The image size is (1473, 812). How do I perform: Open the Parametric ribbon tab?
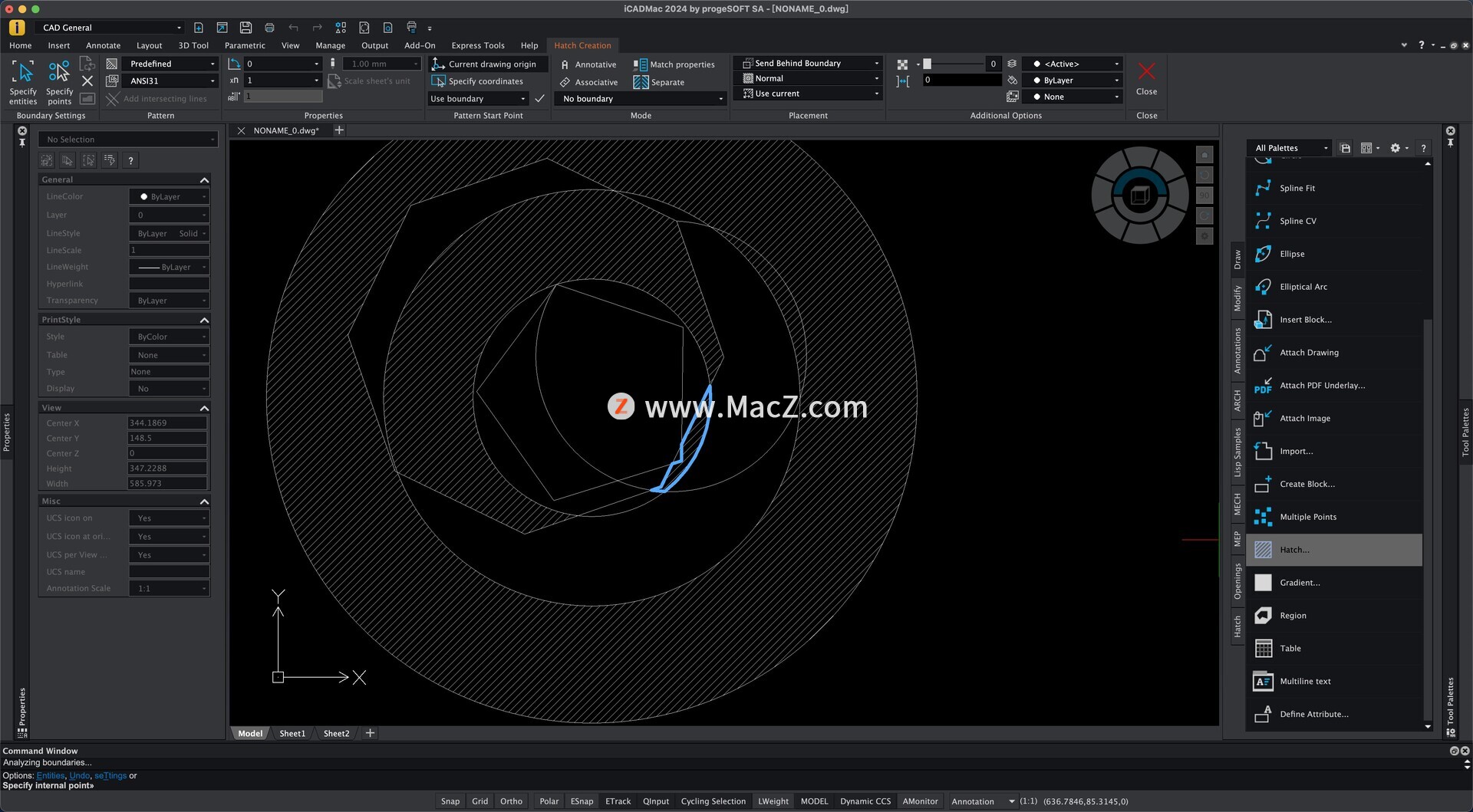coord(245,45)
